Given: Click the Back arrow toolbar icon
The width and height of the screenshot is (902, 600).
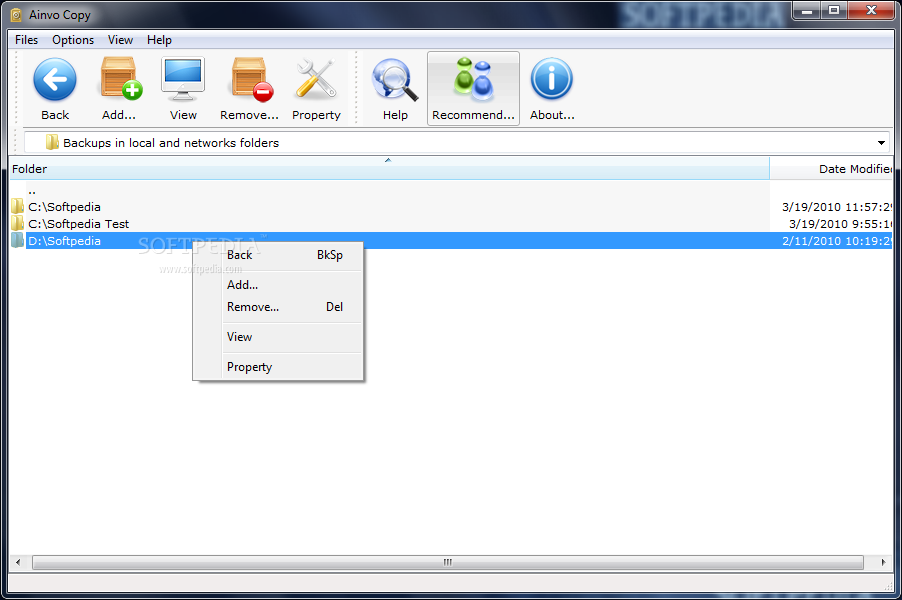Looking at the screenshot, I should click(55, 80).
